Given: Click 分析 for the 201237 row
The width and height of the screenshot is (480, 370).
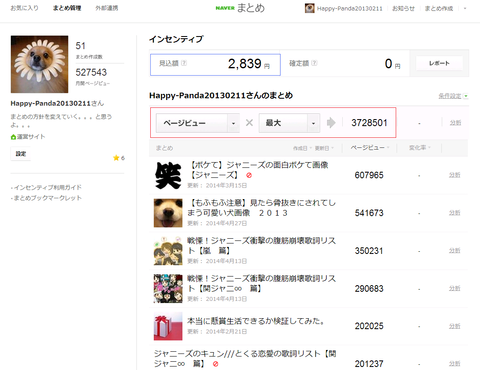Looking at the screenshot, I should 455,364.
